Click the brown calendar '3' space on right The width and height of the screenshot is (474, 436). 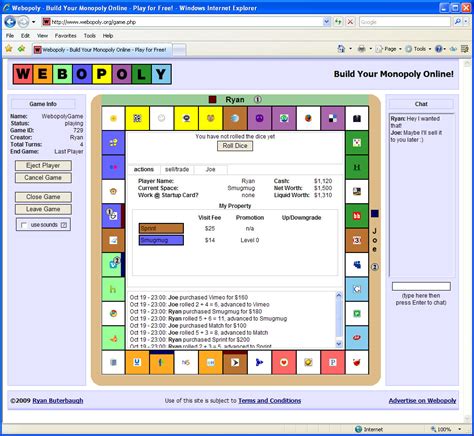357,240
